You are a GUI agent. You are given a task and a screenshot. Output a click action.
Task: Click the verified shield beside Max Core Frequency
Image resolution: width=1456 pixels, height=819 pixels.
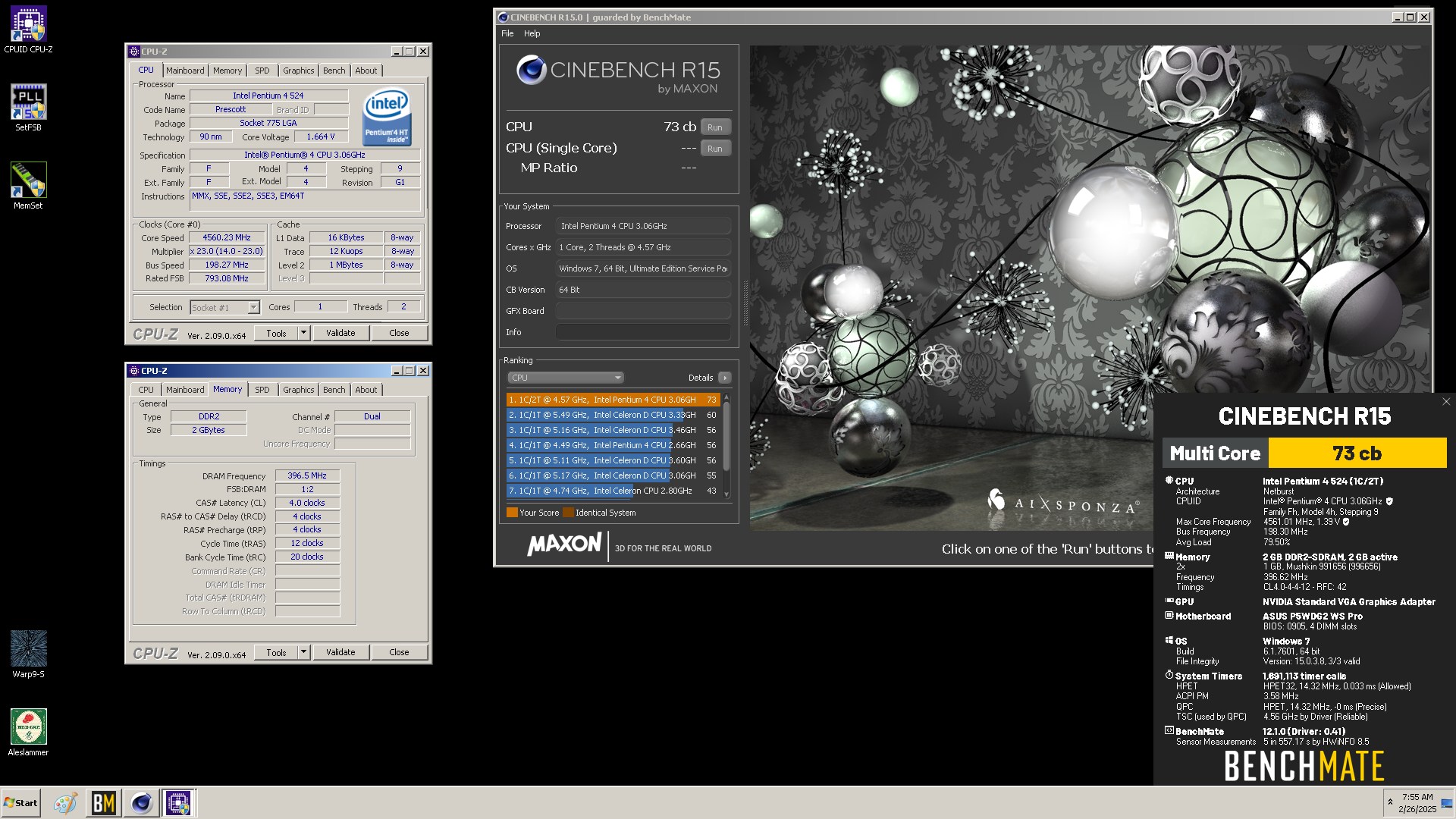click(1346, 522)
